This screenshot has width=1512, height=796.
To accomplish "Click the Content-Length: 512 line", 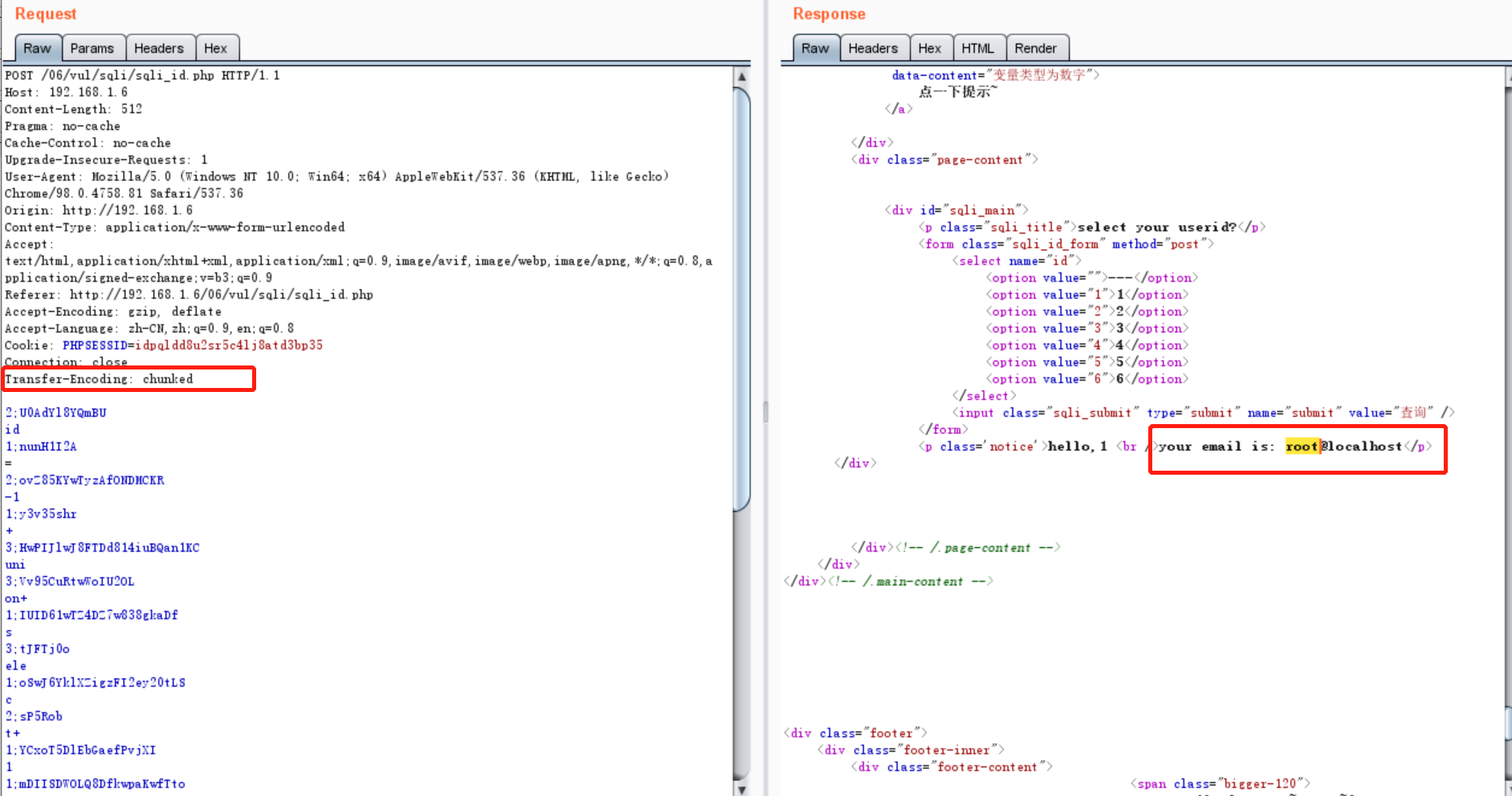I will coord(73,109).
